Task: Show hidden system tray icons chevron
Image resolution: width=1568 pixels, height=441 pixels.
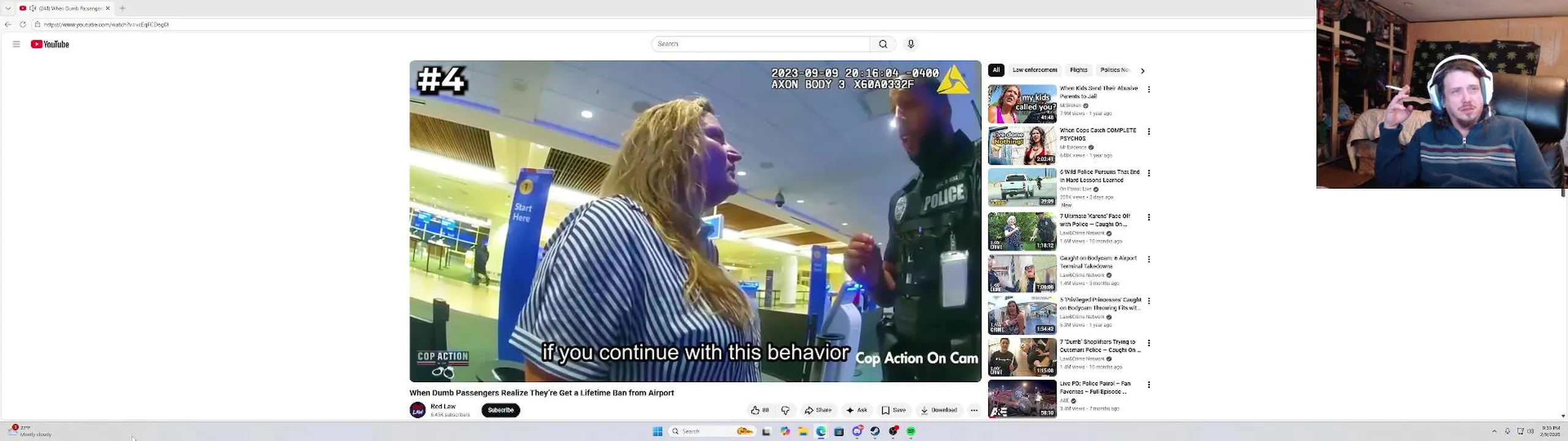Action: coord(1494,432)
